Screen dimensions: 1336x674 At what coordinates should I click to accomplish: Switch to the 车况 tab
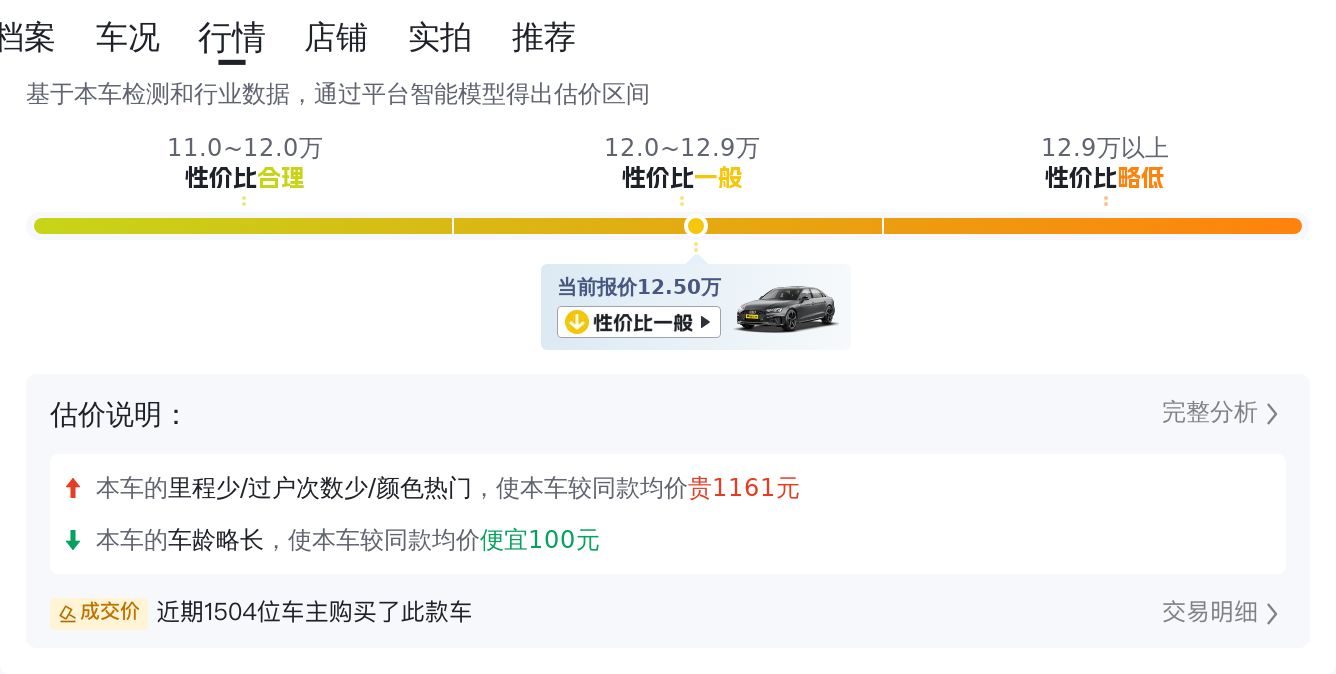coord(128,38)
